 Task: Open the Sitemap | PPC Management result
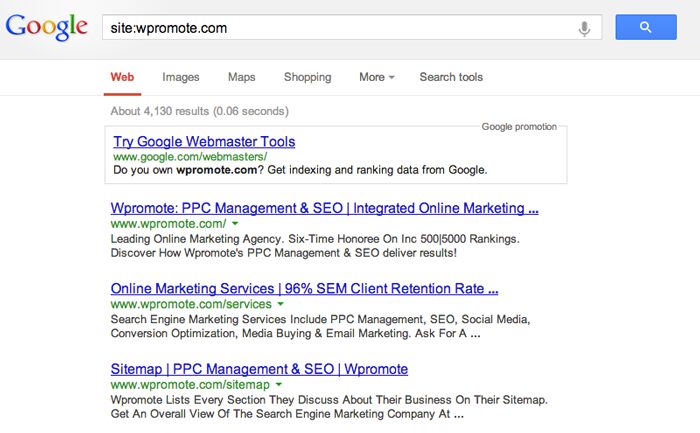(259, 369)
